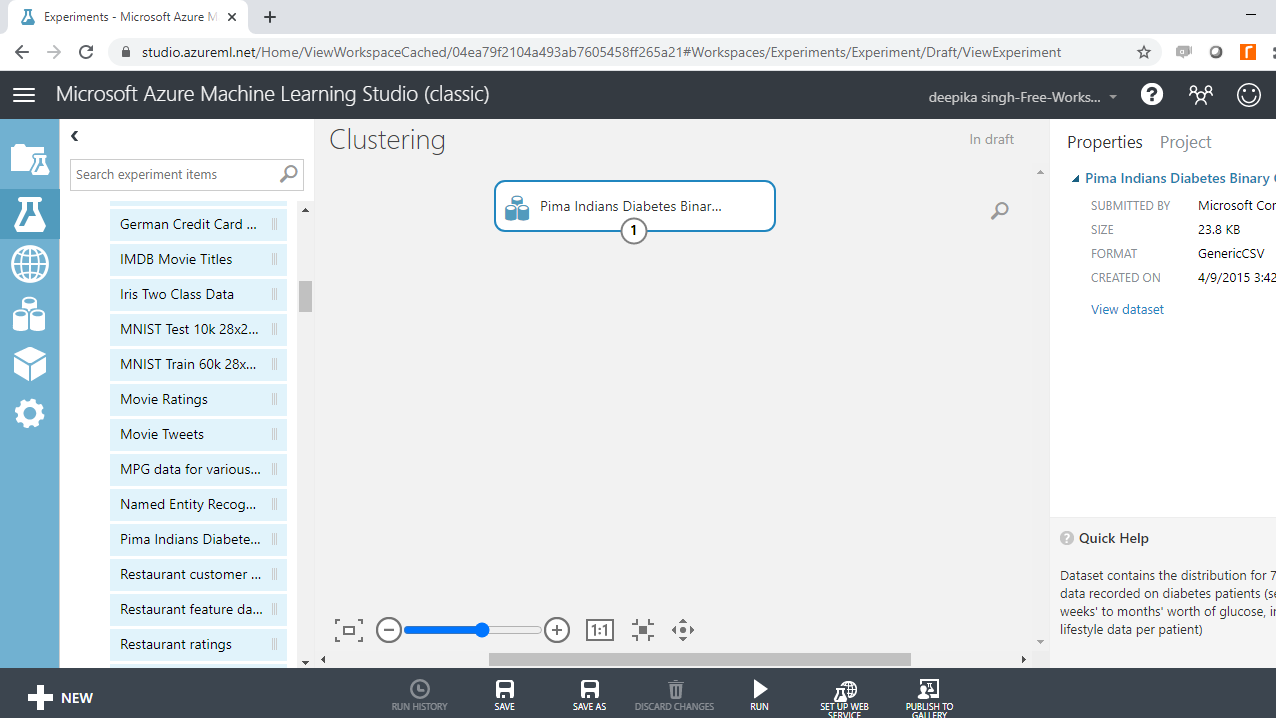Click Publish to Gallery

tap(929, 697)
